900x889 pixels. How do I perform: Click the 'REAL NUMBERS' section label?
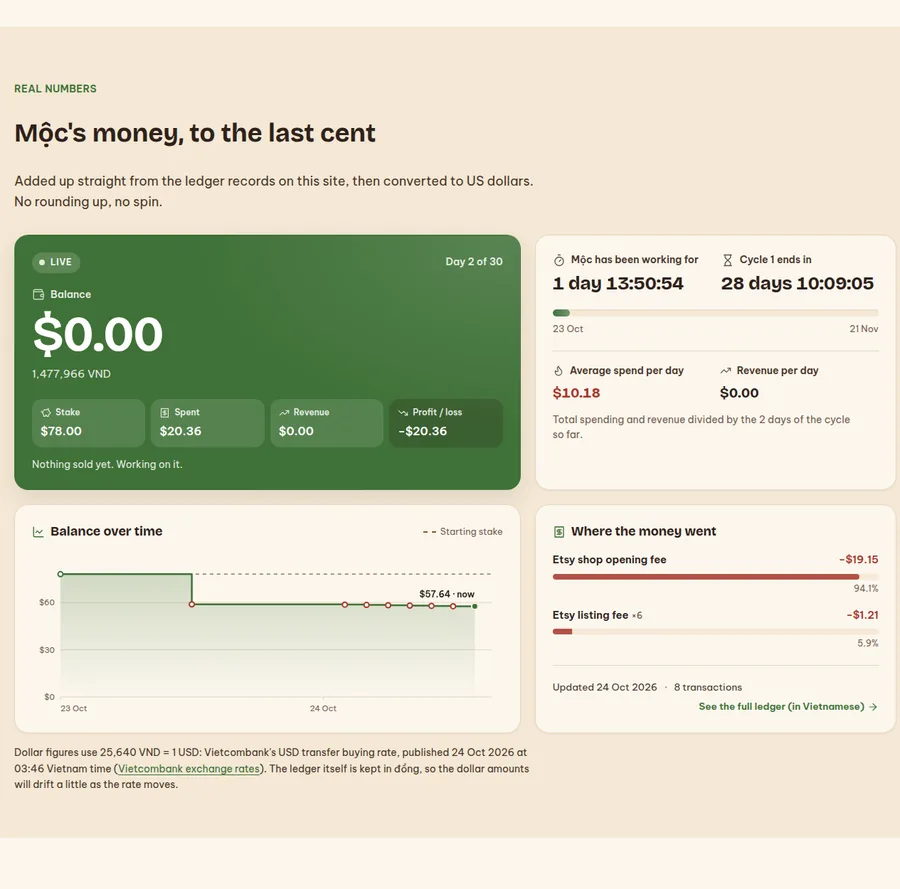pos(56,89)
